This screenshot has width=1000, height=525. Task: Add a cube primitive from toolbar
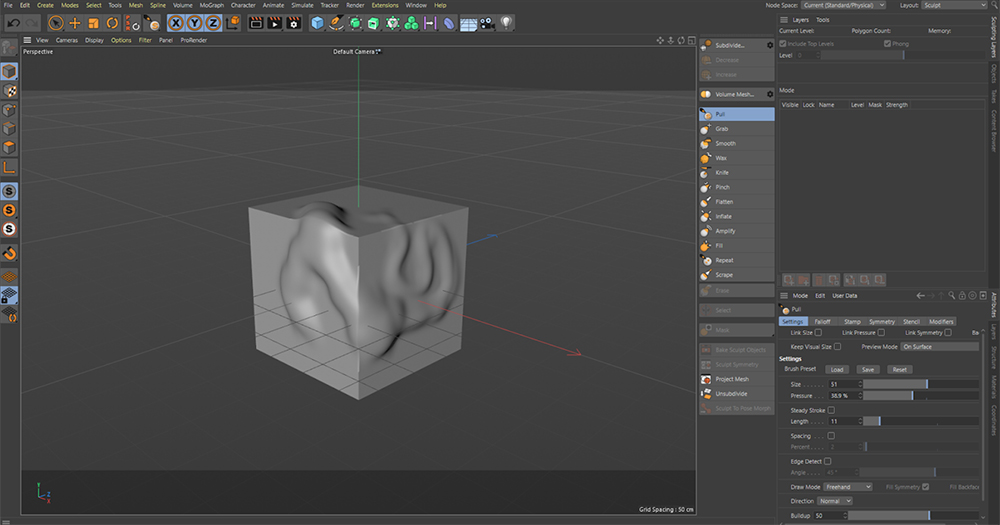[317, 23]
